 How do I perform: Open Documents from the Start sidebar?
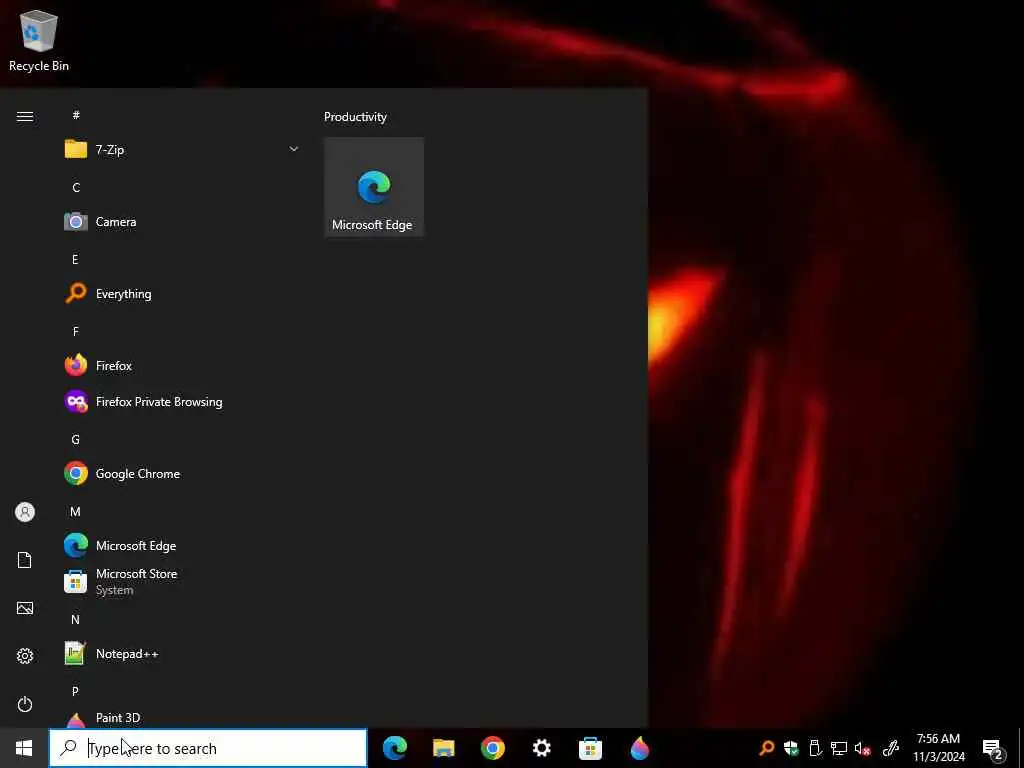click(x=25, y=560)
